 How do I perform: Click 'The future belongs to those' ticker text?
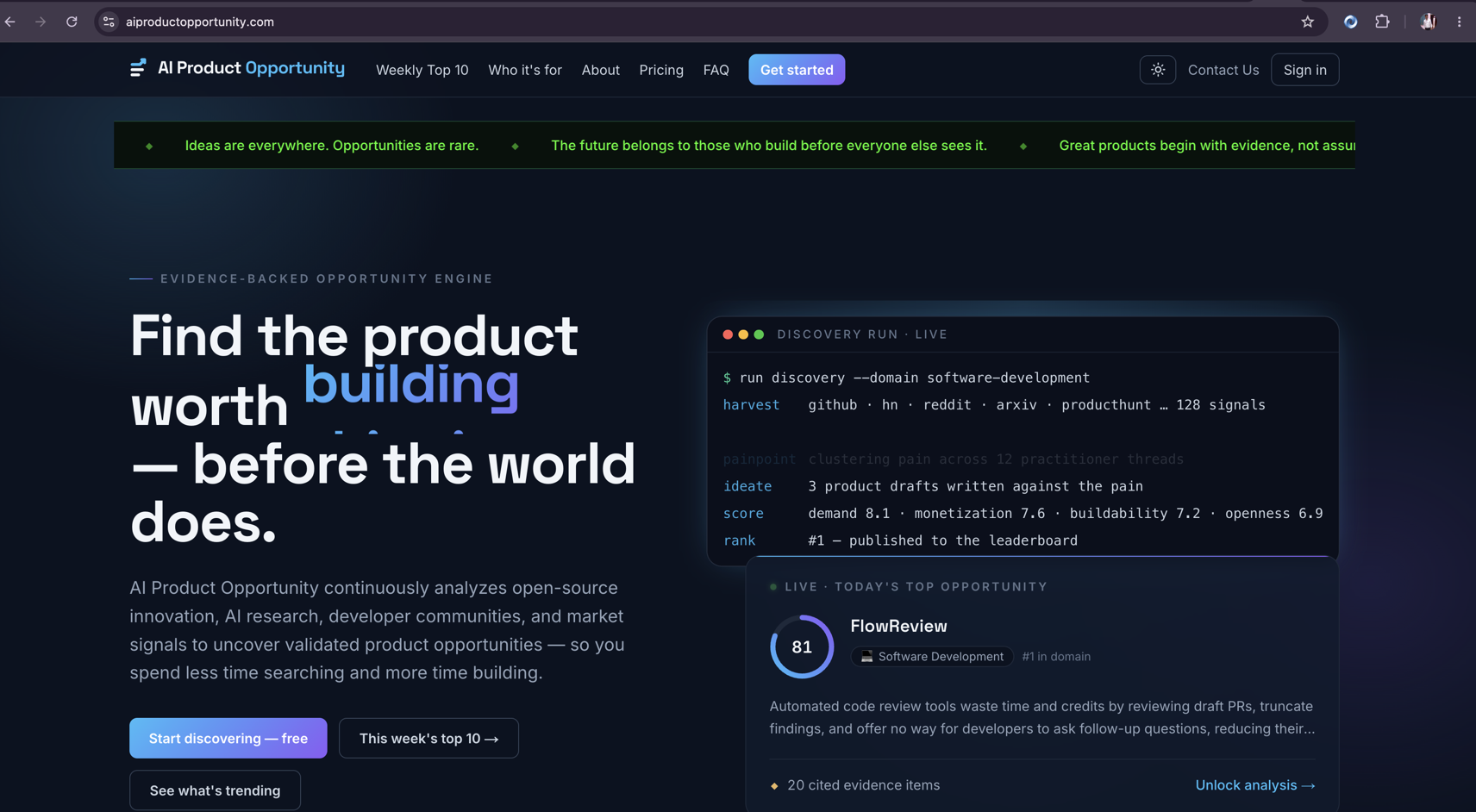click(769, 146)
